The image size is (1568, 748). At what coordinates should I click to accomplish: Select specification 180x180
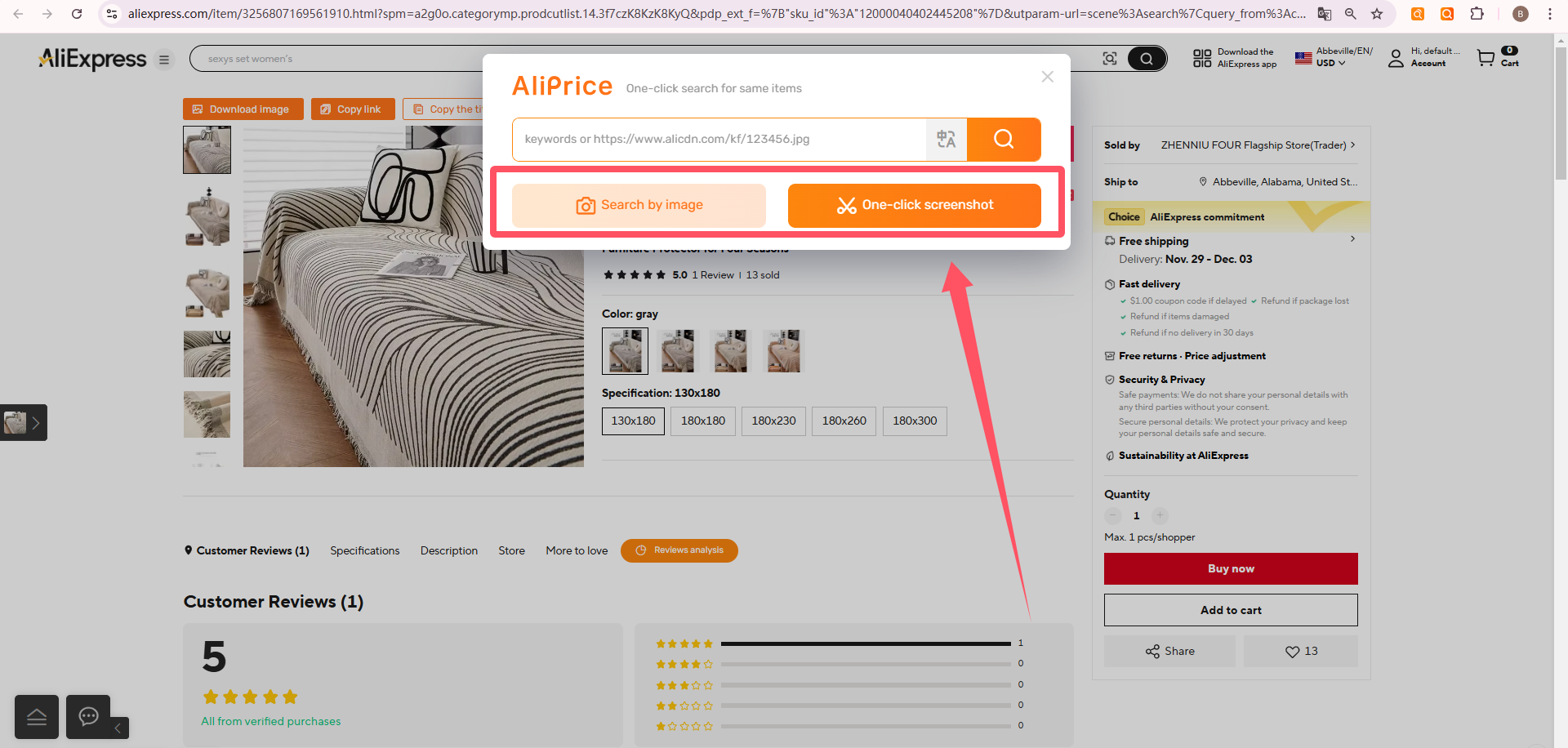703,421
